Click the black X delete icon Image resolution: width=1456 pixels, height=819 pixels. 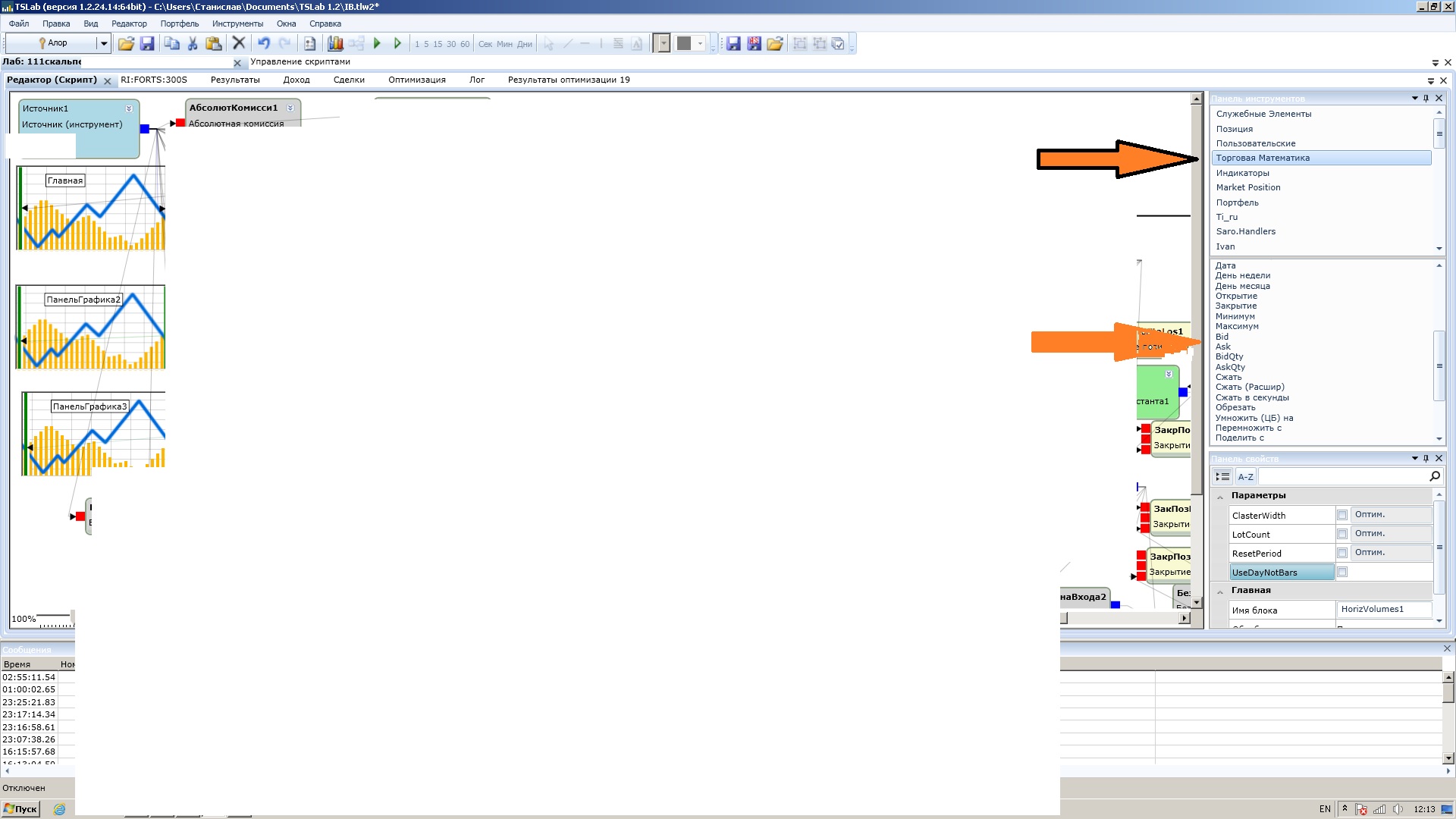tap(238, 43)
